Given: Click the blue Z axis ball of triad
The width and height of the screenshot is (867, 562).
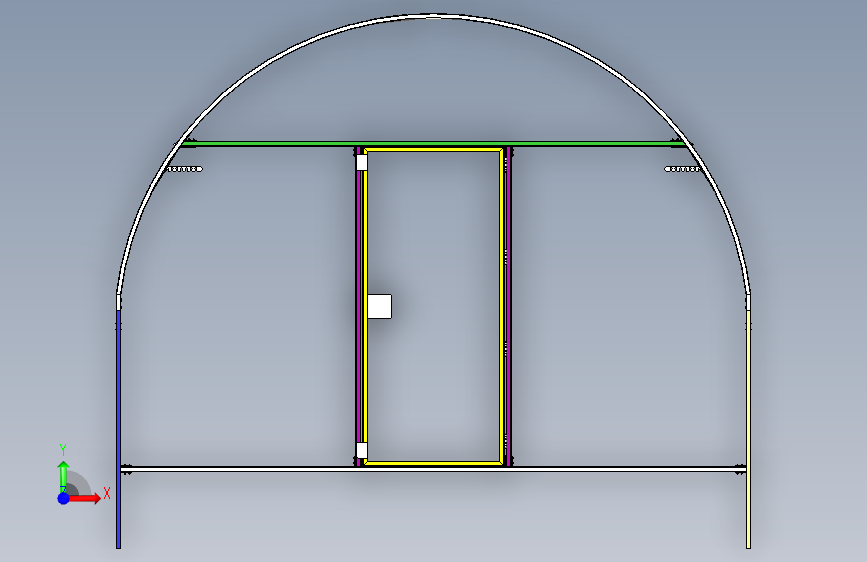Looking at the screenshot, I should 63,498.
